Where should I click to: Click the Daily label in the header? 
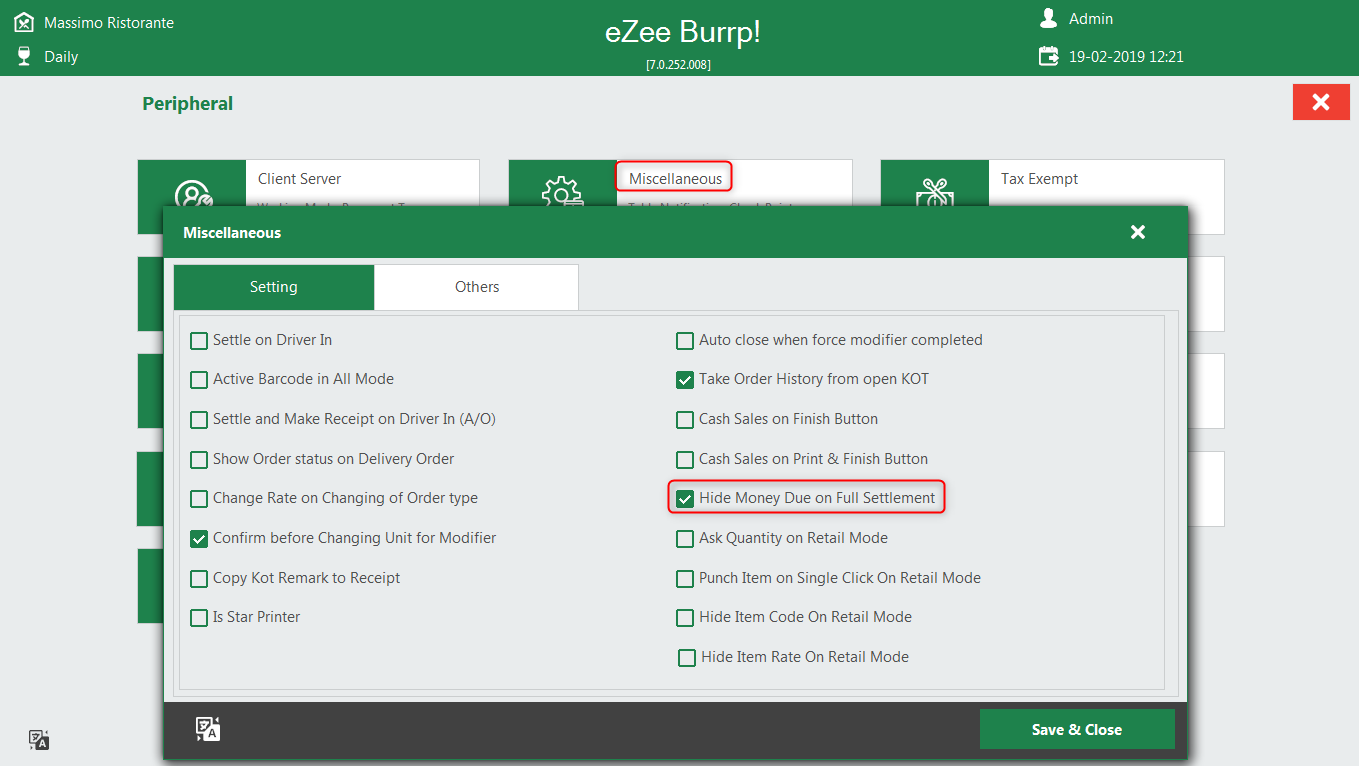(61, 57)
